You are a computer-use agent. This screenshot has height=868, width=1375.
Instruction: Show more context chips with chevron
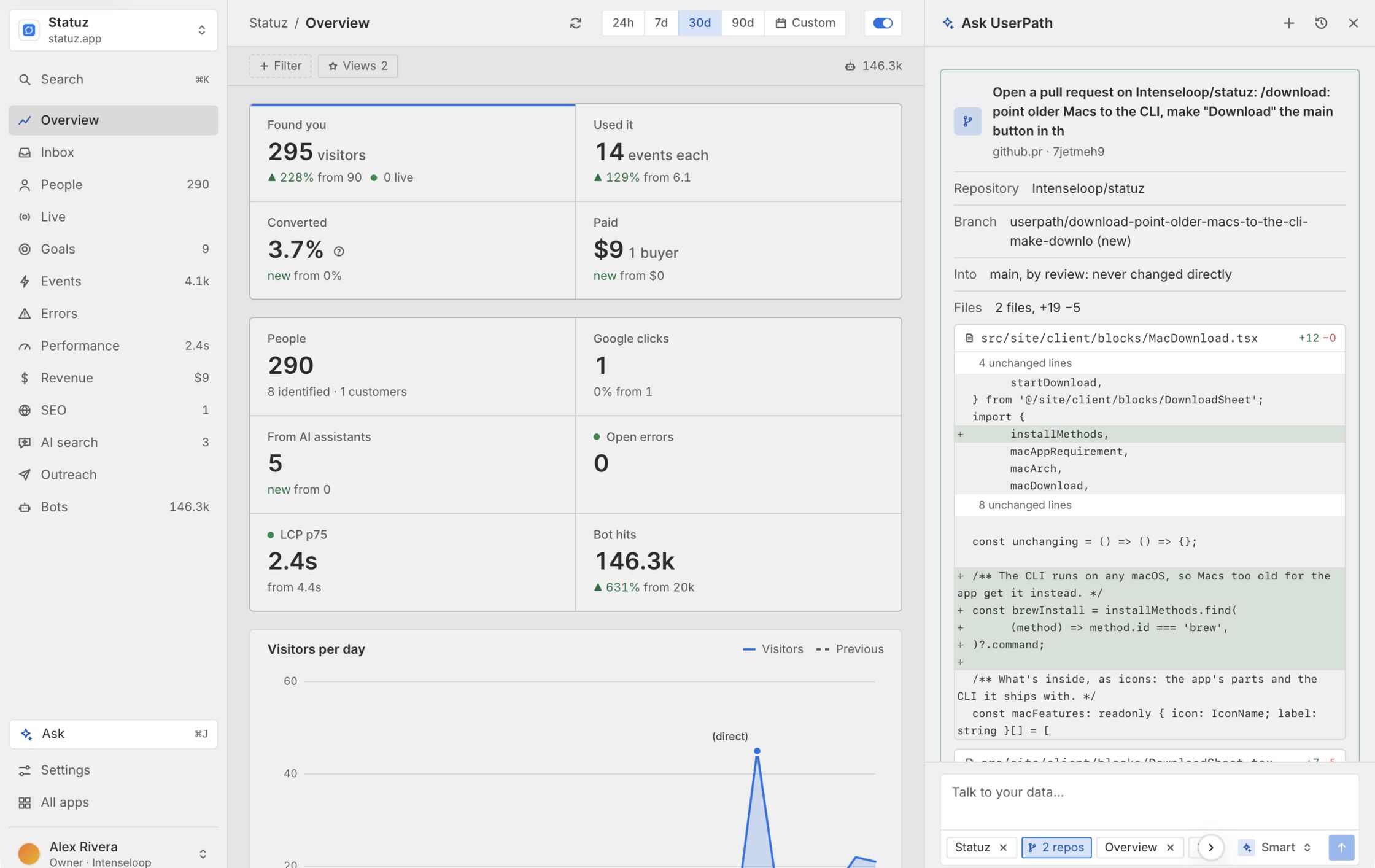[1210, 847]
